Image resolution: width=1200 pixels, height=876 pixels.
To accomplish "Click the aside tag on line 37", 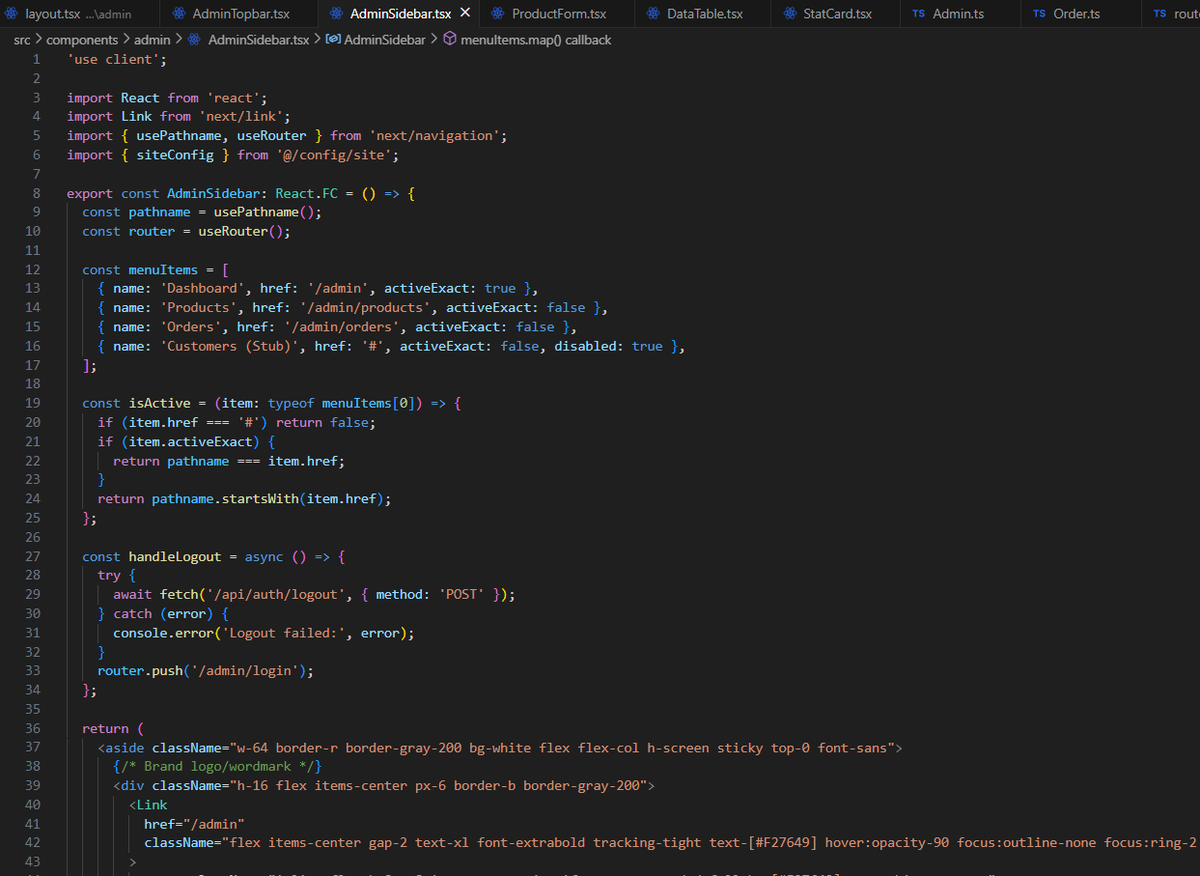I will pyautogui.click(x=125, y=747).
